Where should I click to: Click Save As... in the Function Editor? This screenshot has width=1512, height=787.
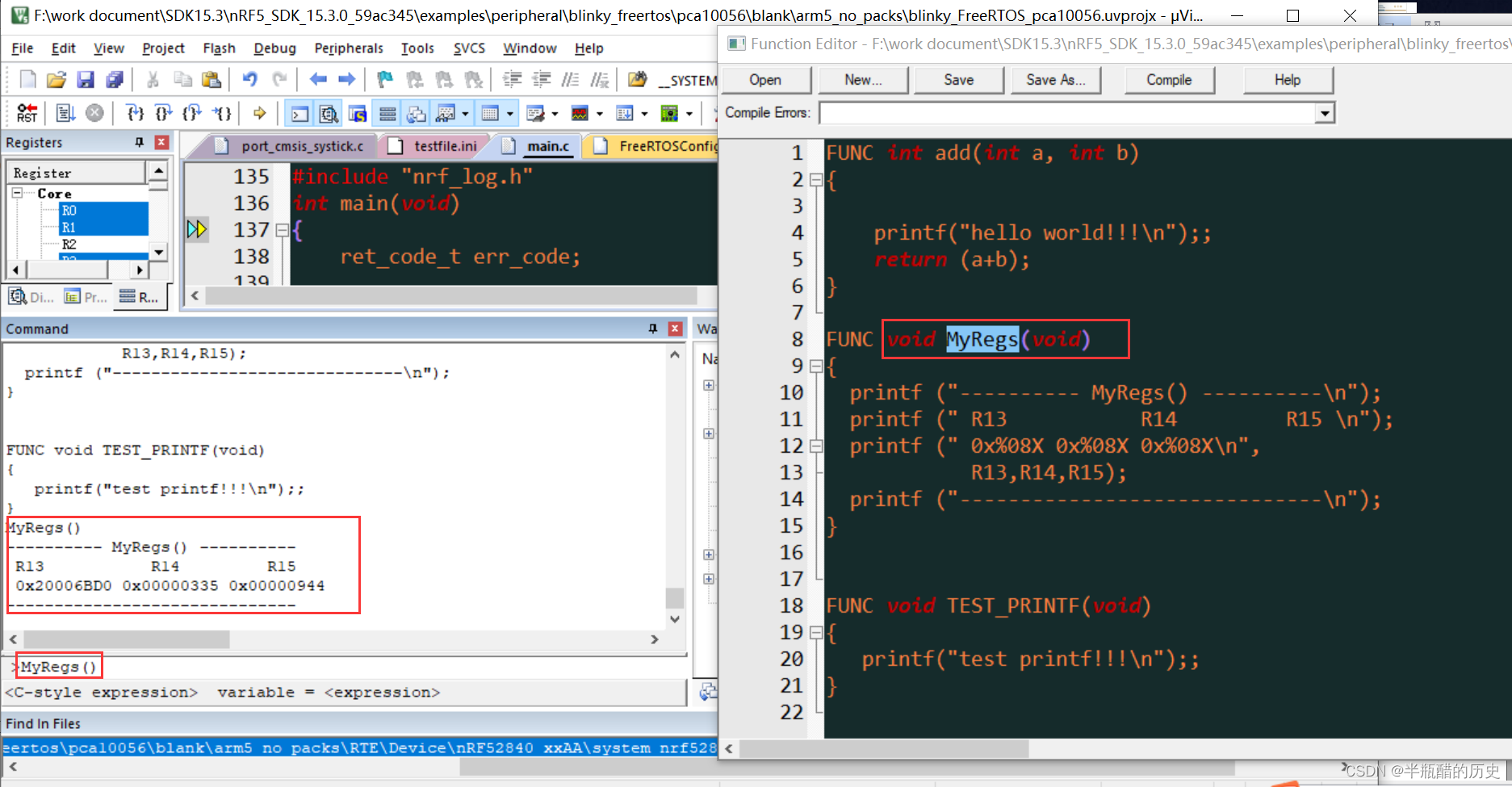point(1056,80)
